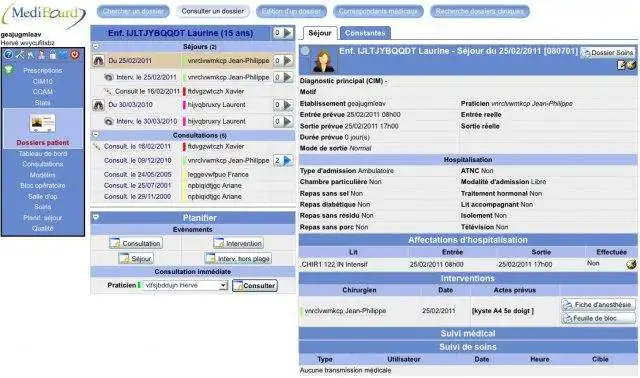Viewport: 640px width, 378px height.
Task: Click the red power logout icon
Action: point(75,55)
